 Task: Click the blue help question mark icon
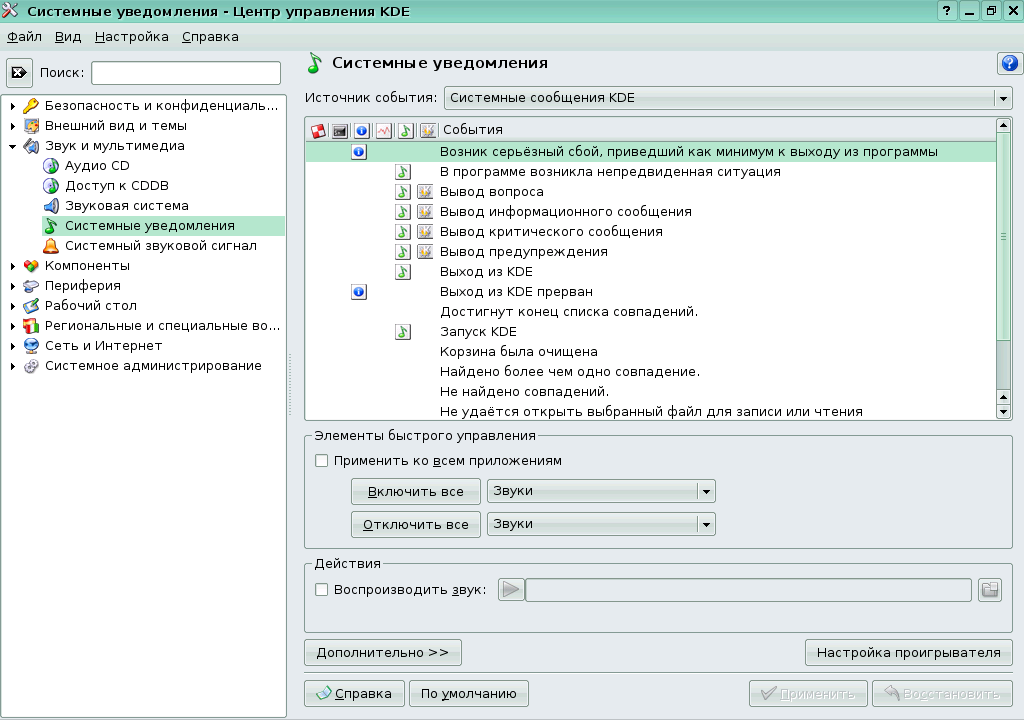pos(1008,64)
